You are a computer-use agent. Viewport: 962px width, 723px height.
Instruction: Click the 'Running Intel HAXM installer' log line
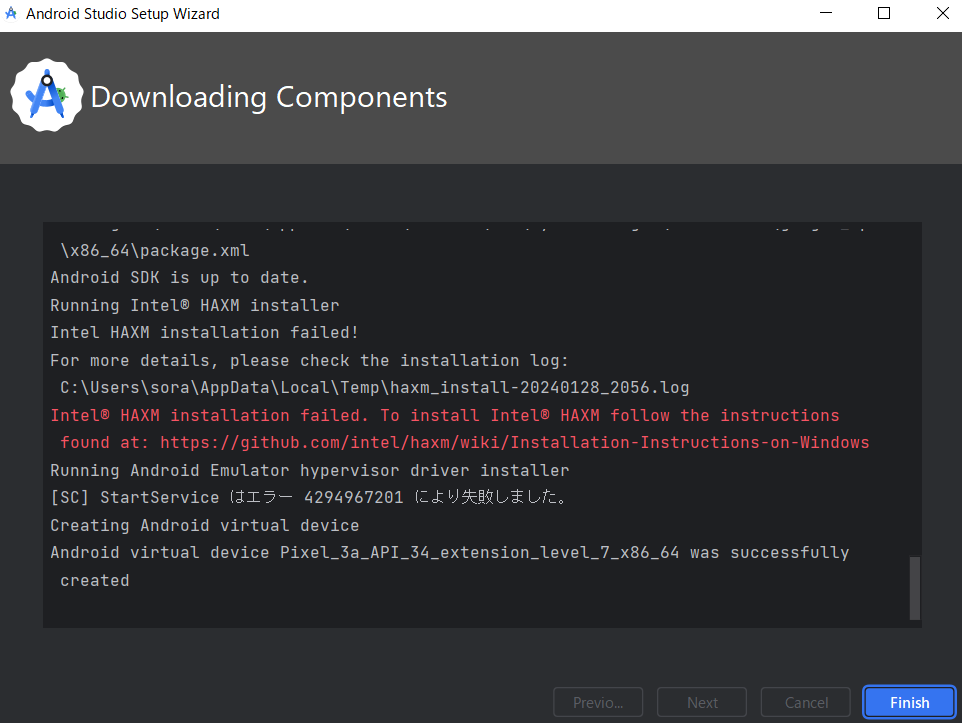(x=195, y=305)
